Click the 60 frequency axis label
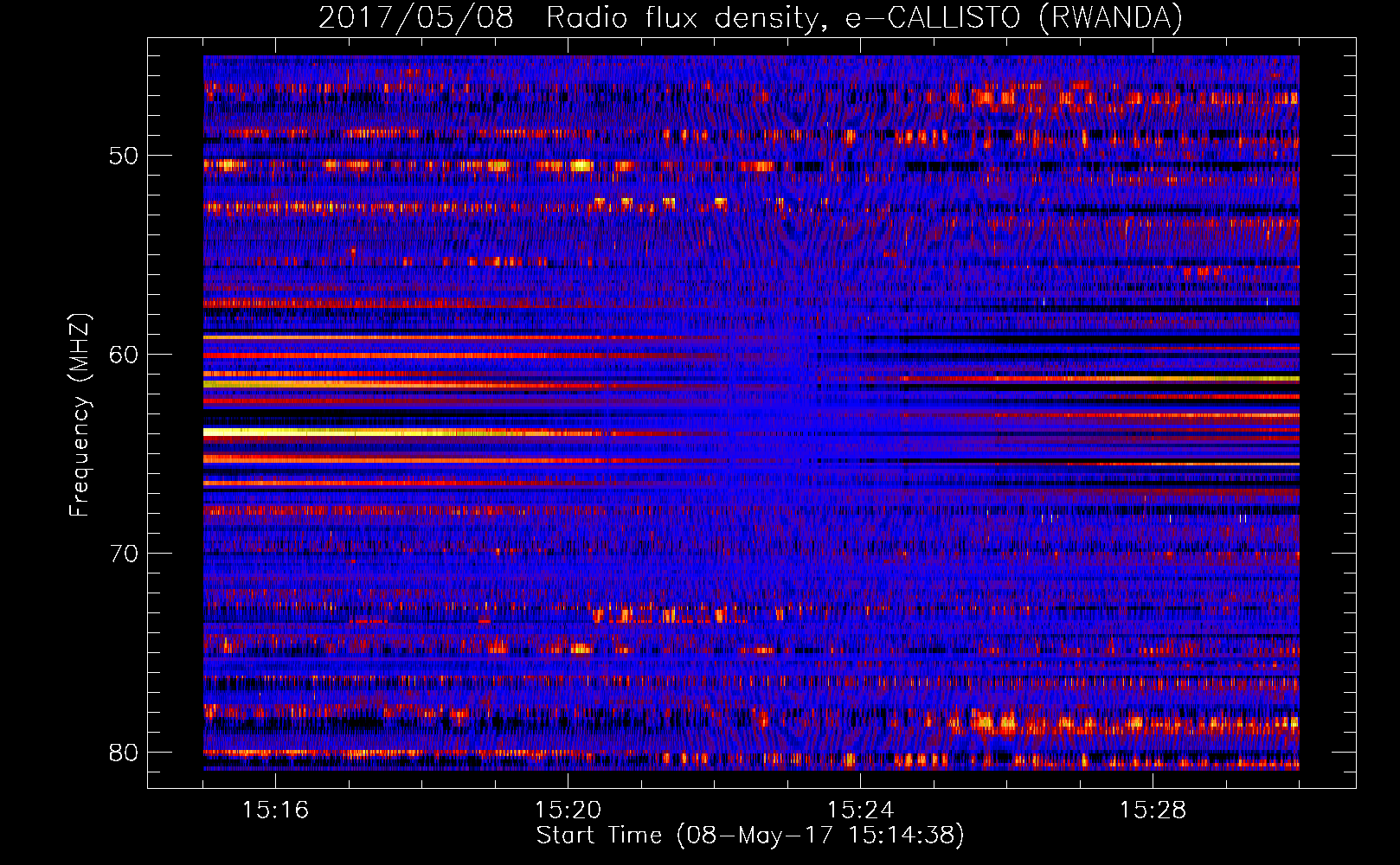Screen dimensions: 1400x865 coord(124,355)
